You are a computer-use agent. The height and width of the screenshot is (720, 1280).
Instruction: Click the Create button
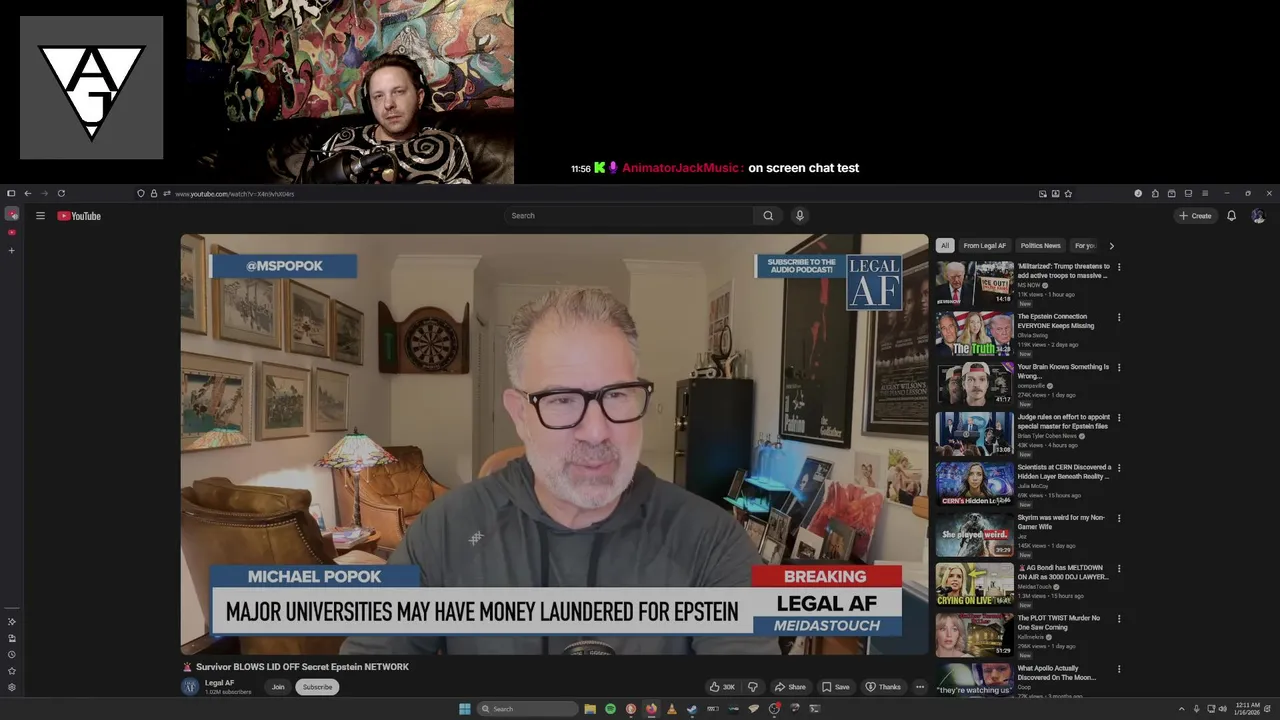1195,216
